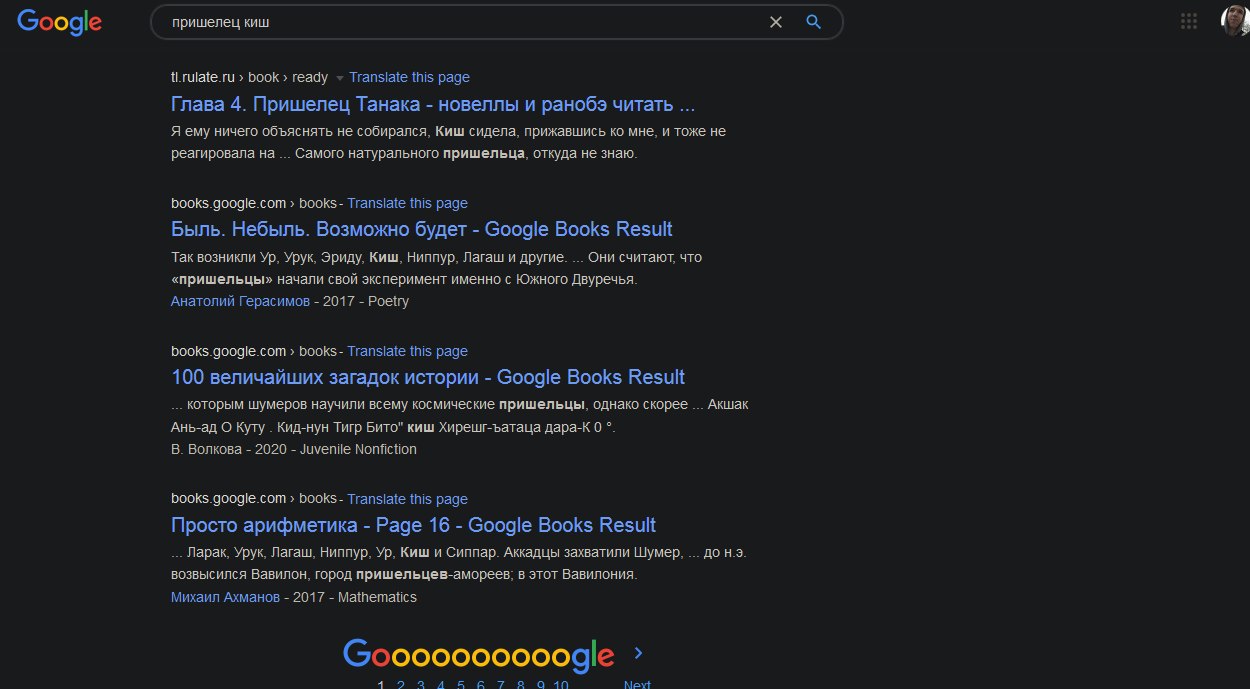The width and height of the screenshot is (1250, 689).
Task: Click the Next pagination link
Action: pos(637,685)
